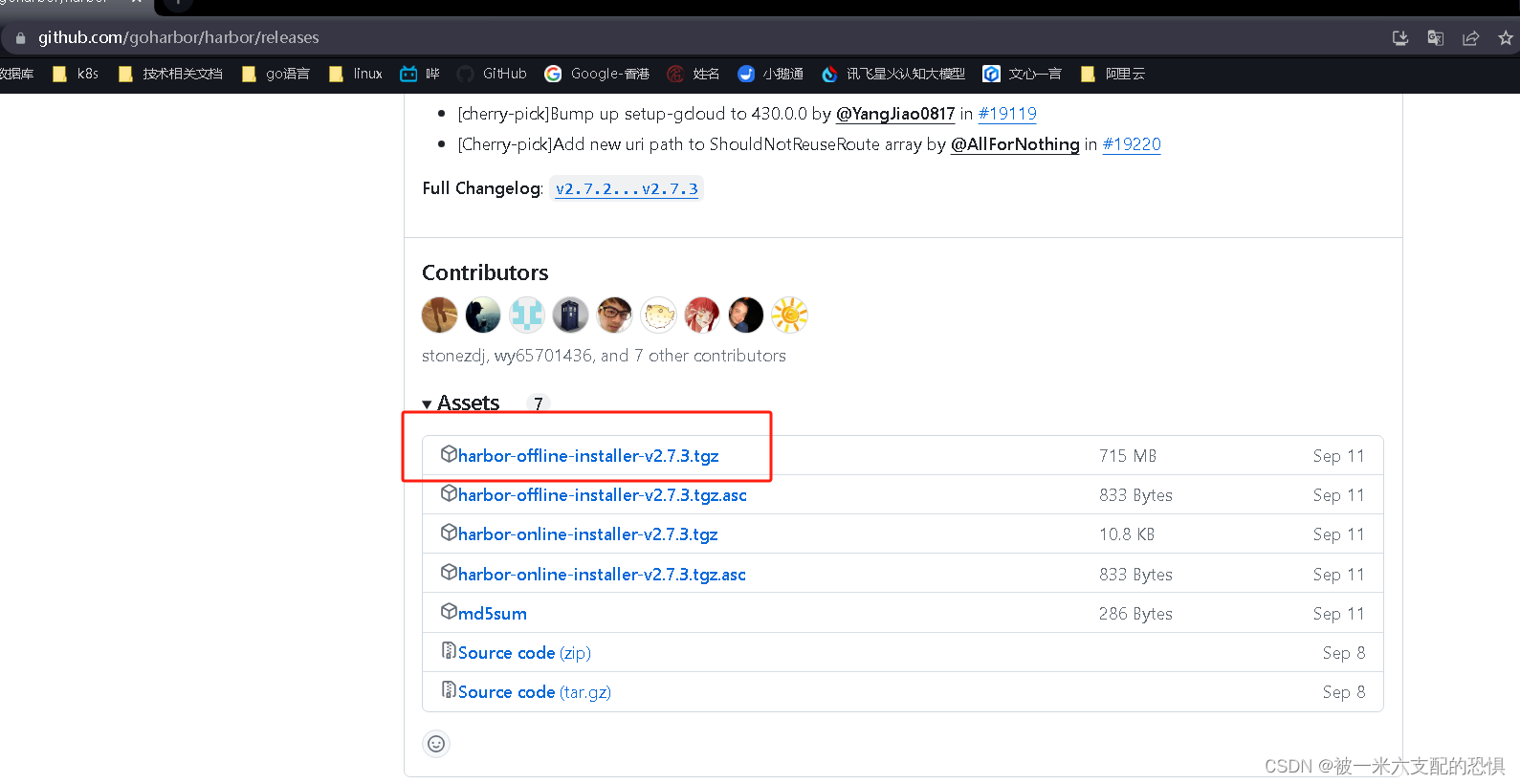The height and width of the screenshot is (784, 1520).
Task: Download Source code (zip)
Action: click(524, 653)
